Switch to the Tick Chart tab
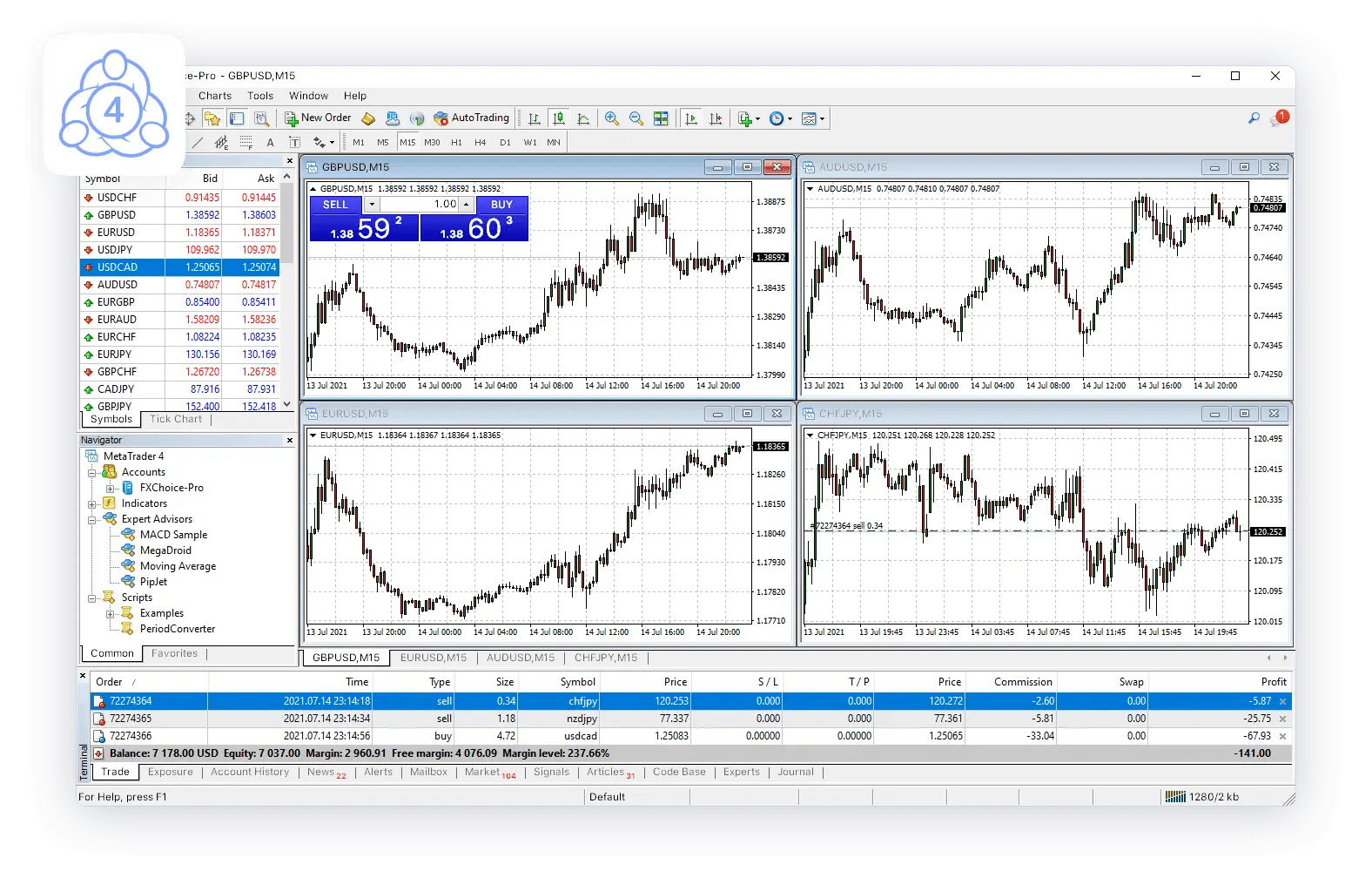Screen dimensions: 1372x871 coord(176,419)
